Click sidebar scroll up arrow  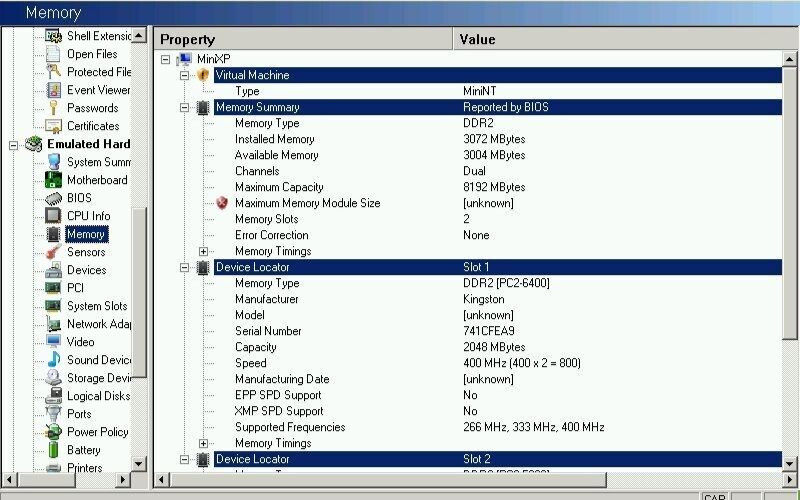(x=139, y=35)
